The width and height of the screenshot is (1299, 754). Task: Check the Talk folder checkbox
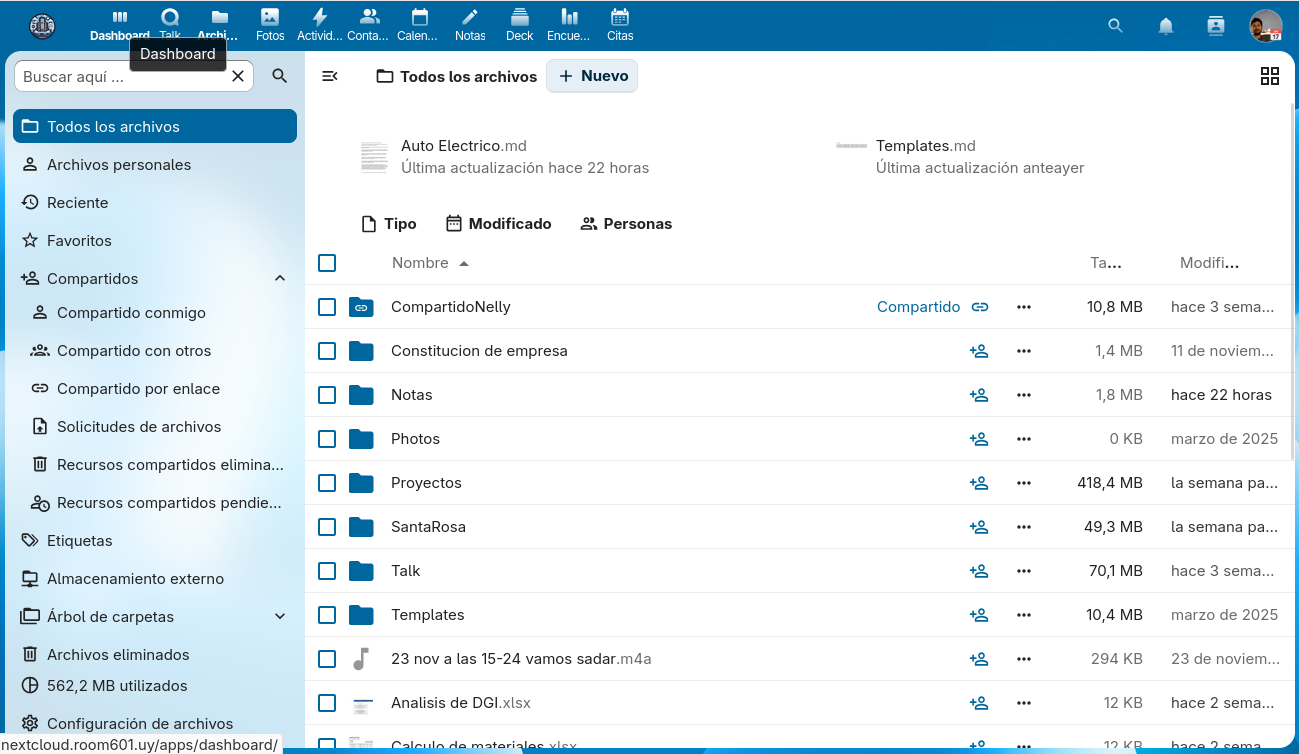(x=327, y=571)
